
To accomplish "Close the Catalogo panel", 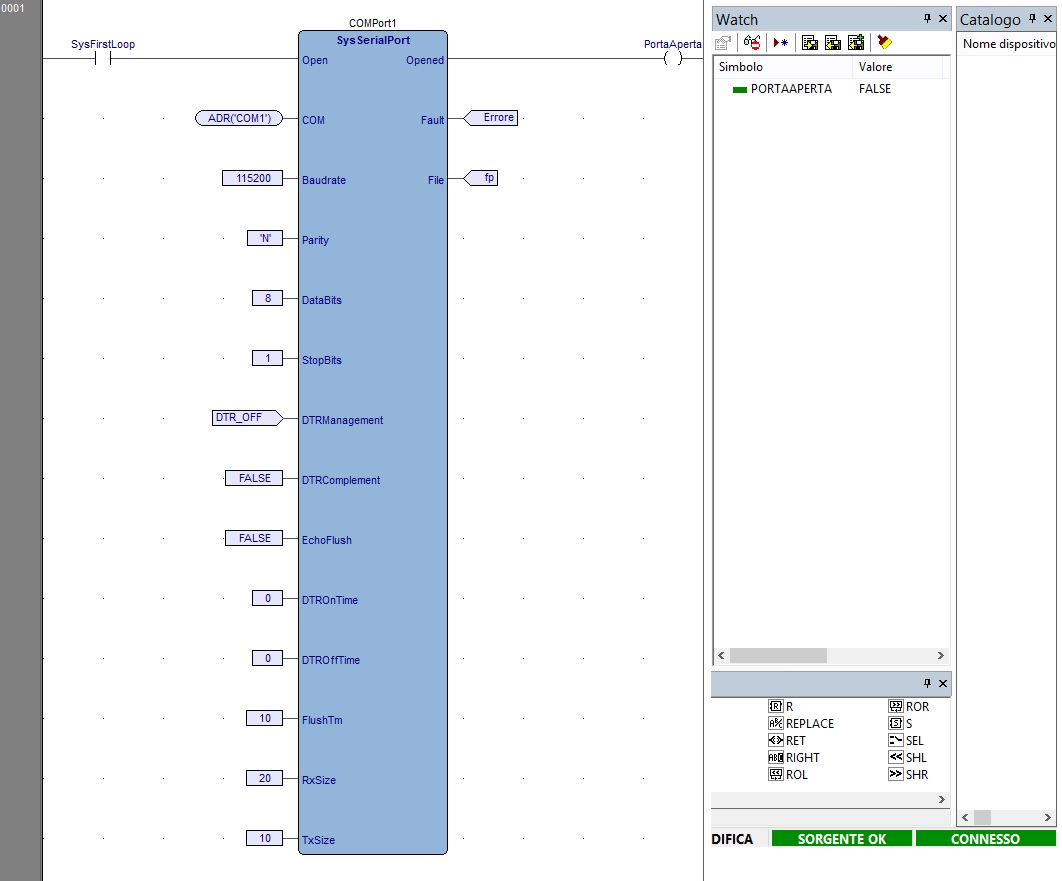I will click(1048, 19).
